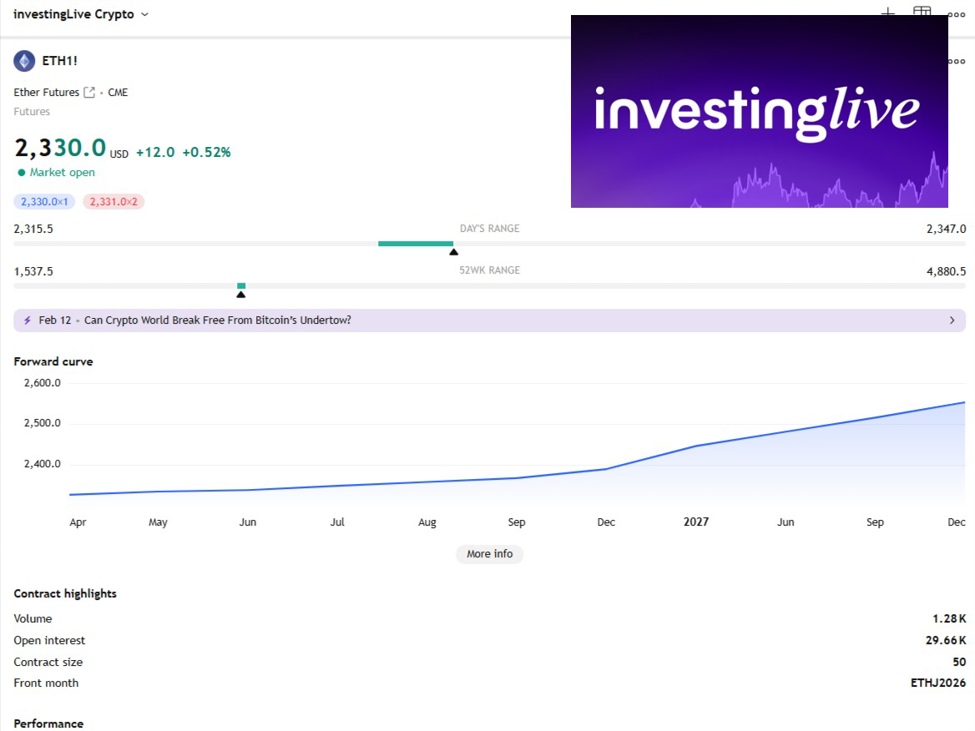The width and height of the screenshot is (975, 731).
Task: Open the Bitcoin's Undertow news headline
Action: 216,320
